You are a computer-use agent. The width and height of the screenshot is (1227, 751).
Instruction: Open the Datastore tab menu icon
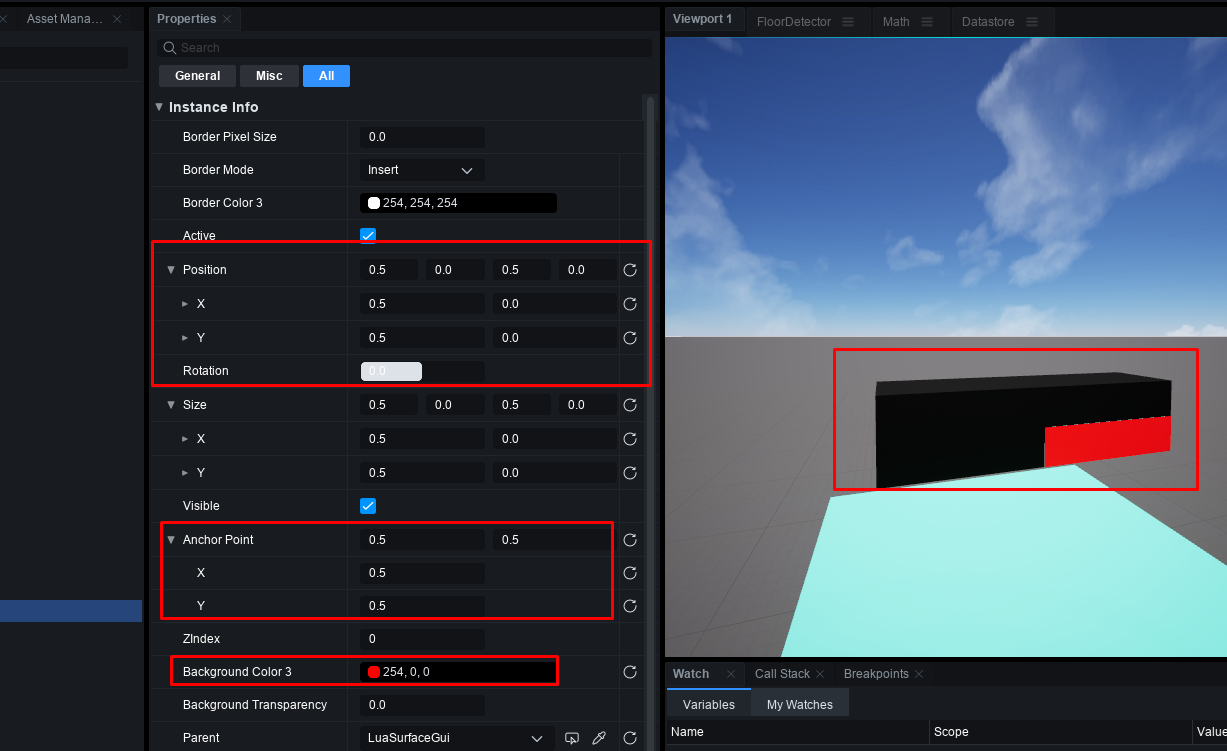click(x=1032, y=22)
